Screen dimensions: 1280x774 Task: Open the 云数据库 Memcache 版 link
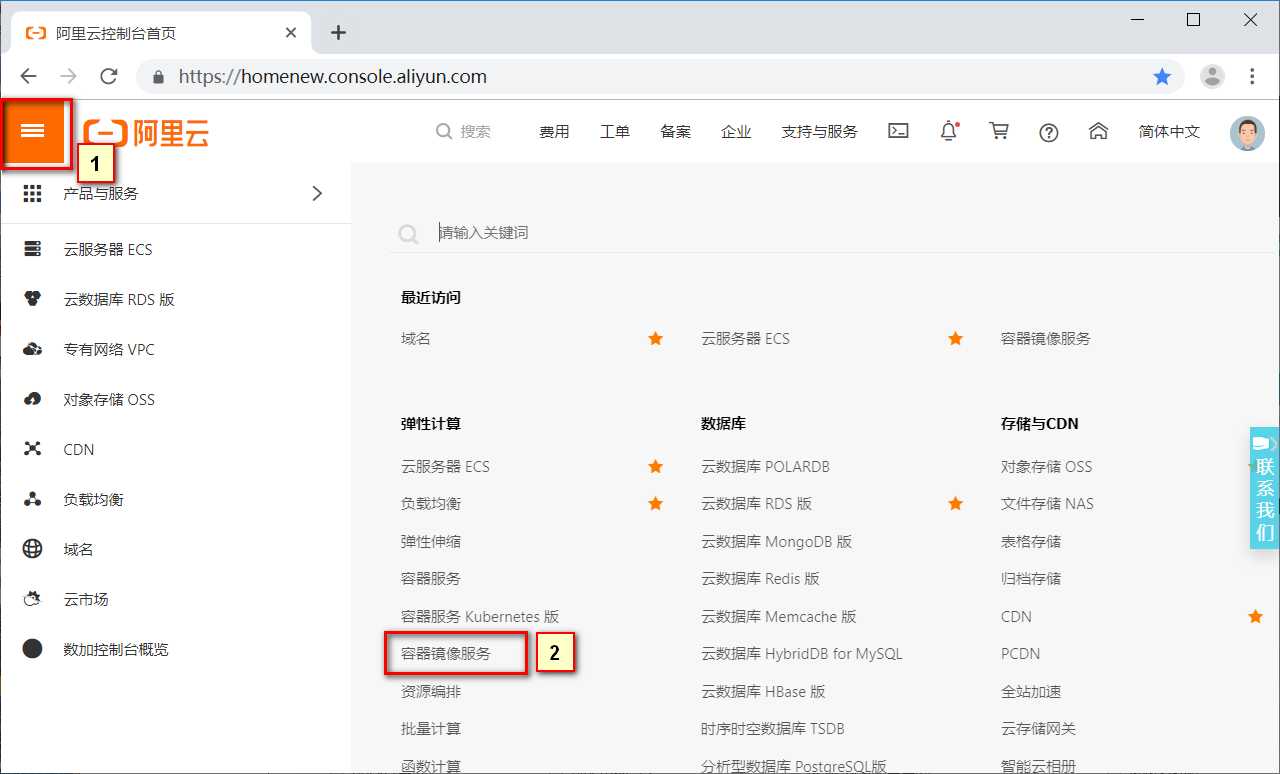click(x=779, y=617)
